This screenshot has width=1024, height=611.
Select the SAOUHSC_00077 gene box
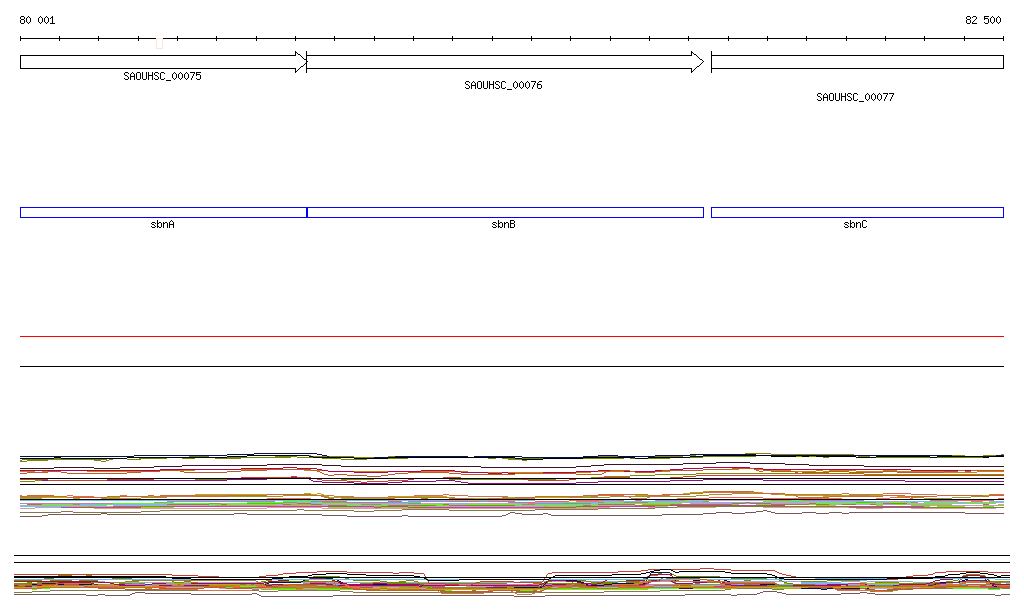pos(857,62)
